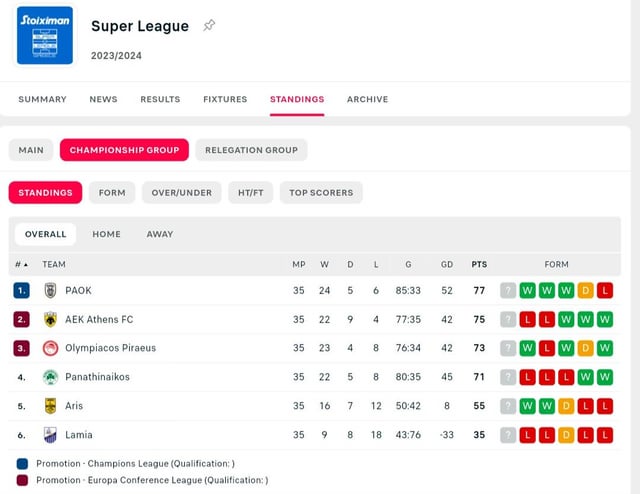
Task: Open AEK Athens FC team page
Action: coord(99,320)
